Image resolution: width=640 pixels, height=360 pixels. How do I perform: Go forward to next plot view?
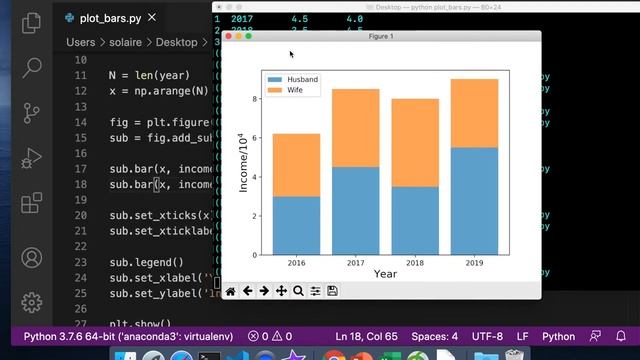264,291
